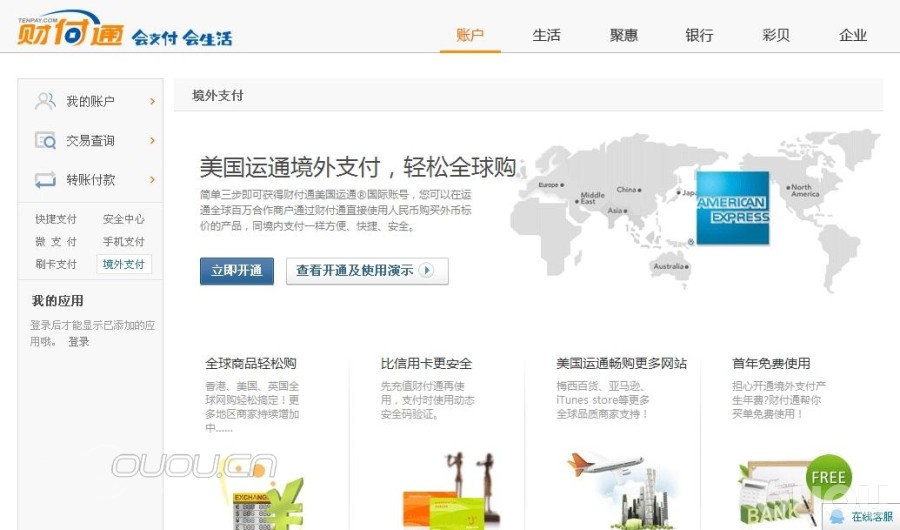This screenshot has width=900, height=530.
Task: Click the Middle East map label
Action: 592,198
